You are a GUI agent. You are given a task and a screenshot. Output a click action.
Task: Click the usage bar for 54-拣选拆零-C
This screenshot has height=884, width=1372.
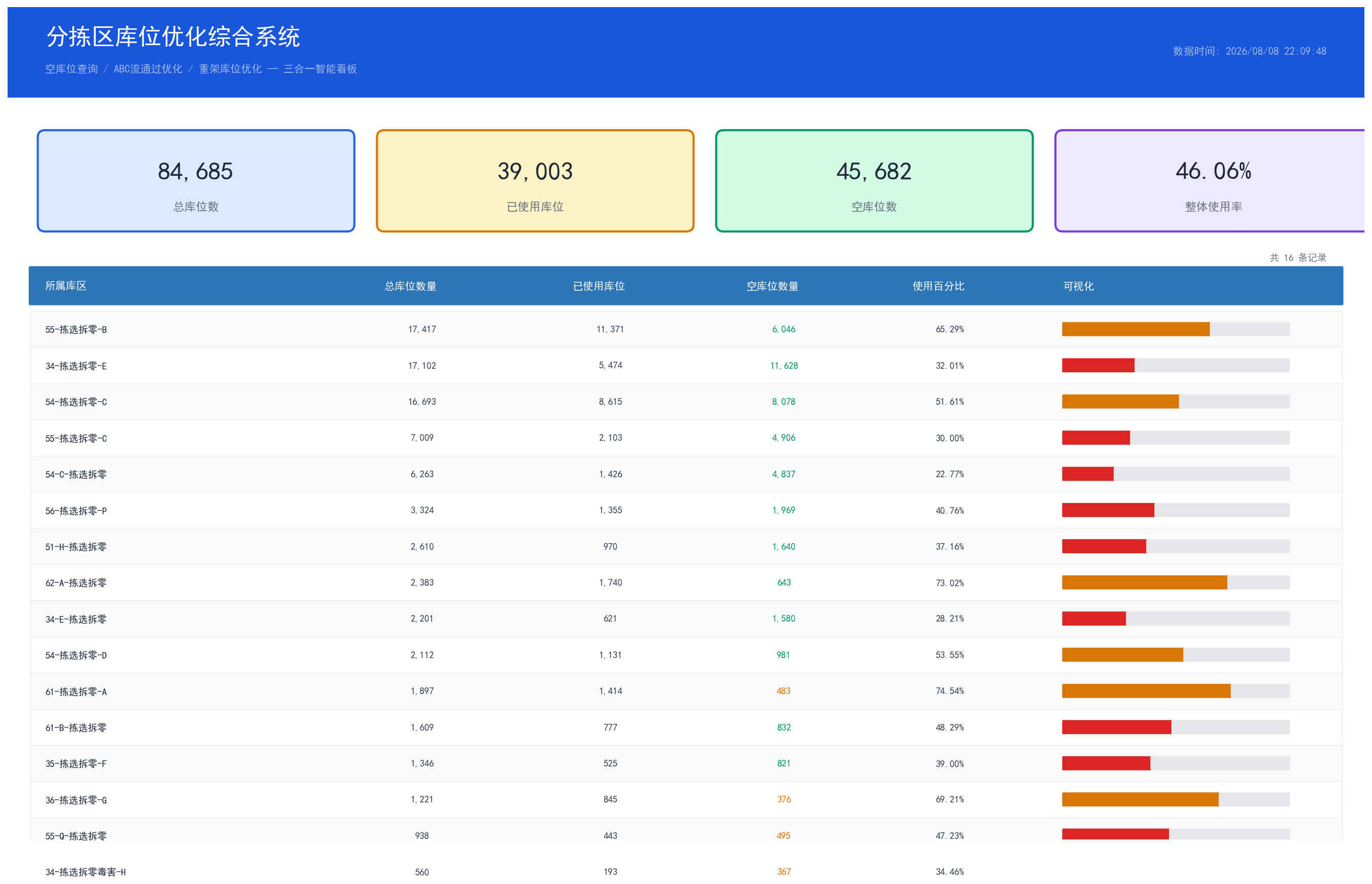click(x=1175, y=401)
